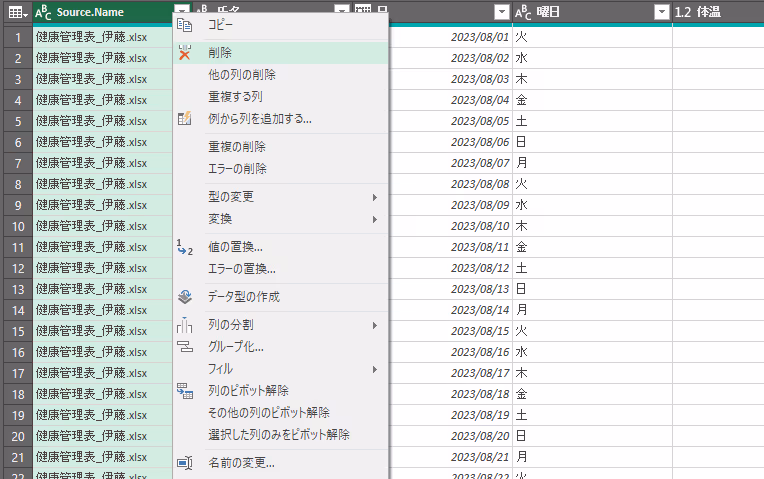Select the 体温 column header
Image resolution: width=764 pixels, height=479 pixels.
point(718,12)
